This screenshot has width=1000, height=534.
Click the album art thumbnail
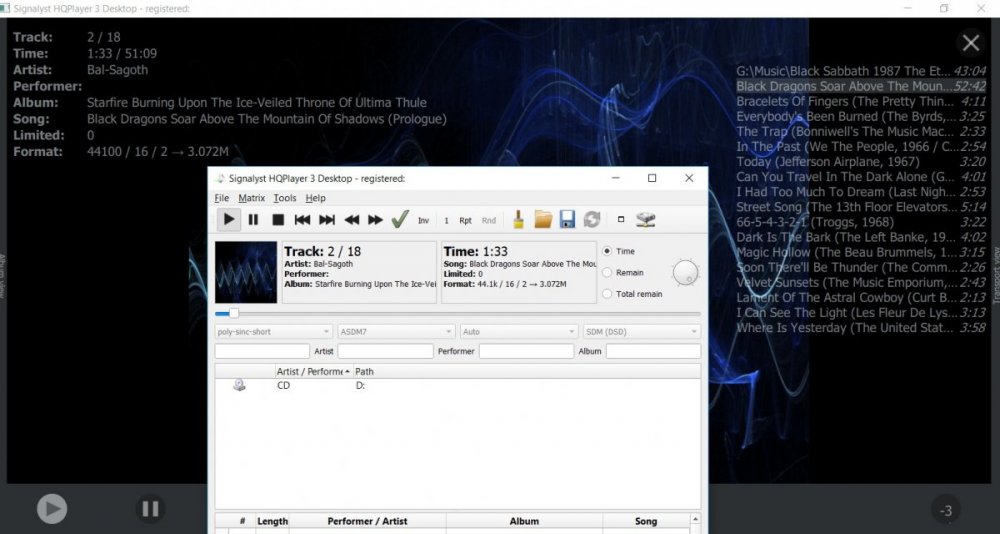point(246,272)
